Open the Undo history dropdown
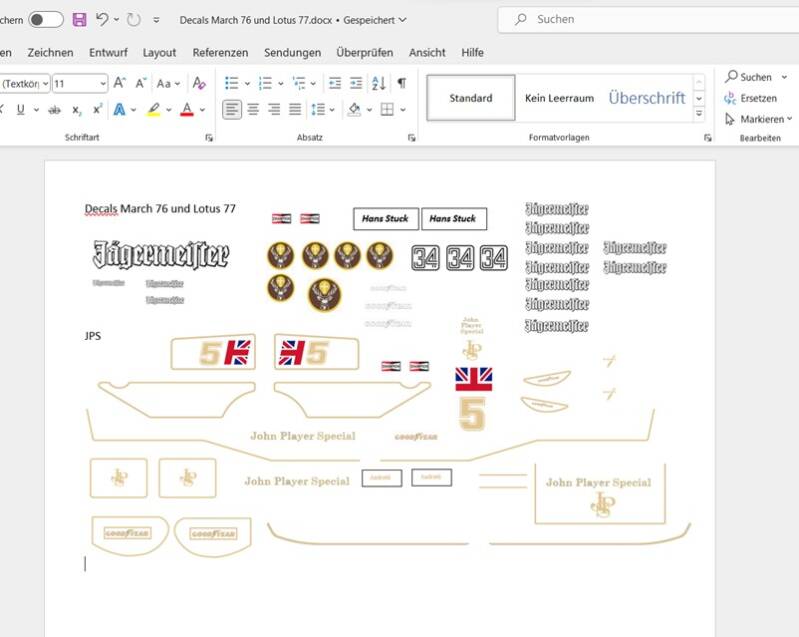The image size is (799, 637). [x=116, y=20]
